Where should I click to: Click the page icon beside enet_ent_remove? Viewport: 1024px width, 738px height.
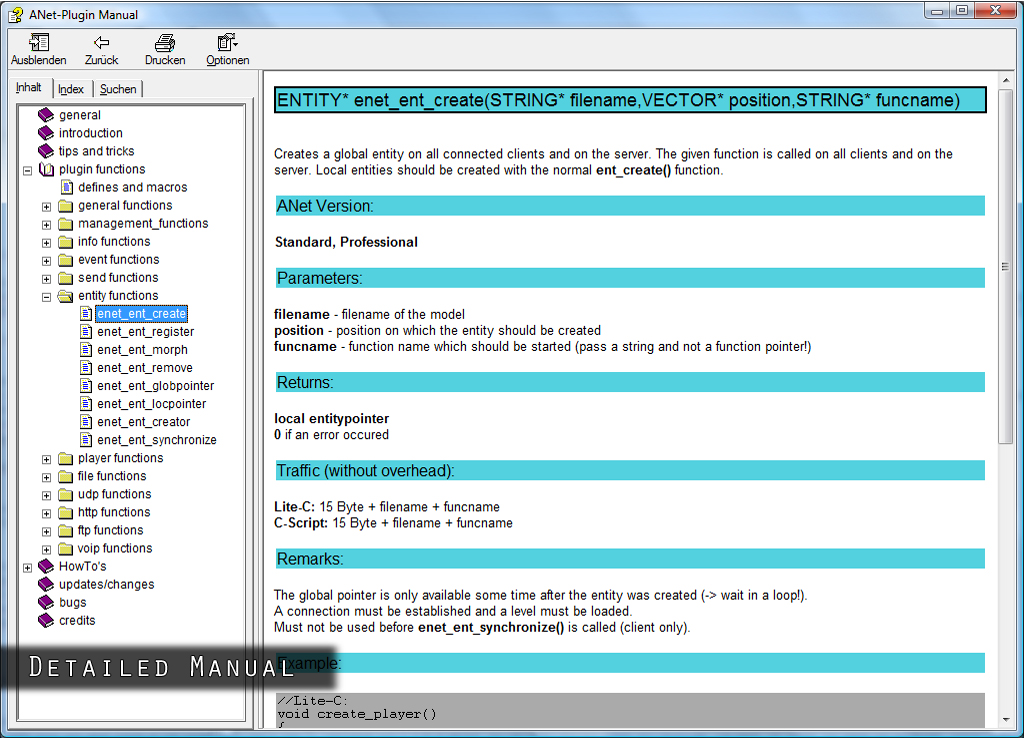click(86, 368)
